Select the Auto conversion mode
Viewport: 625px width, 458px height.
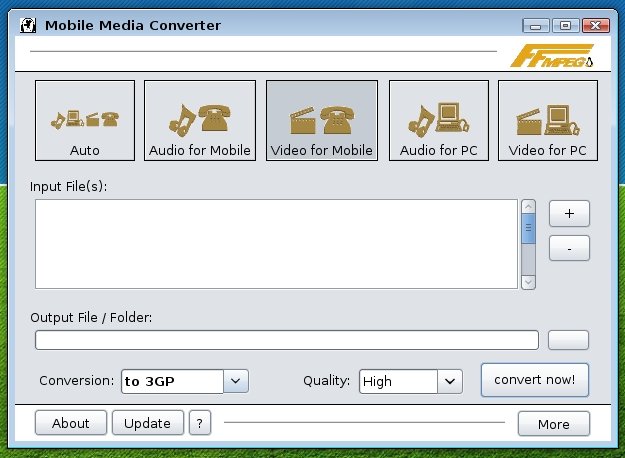pyautogui.click(x=85, y=120)
